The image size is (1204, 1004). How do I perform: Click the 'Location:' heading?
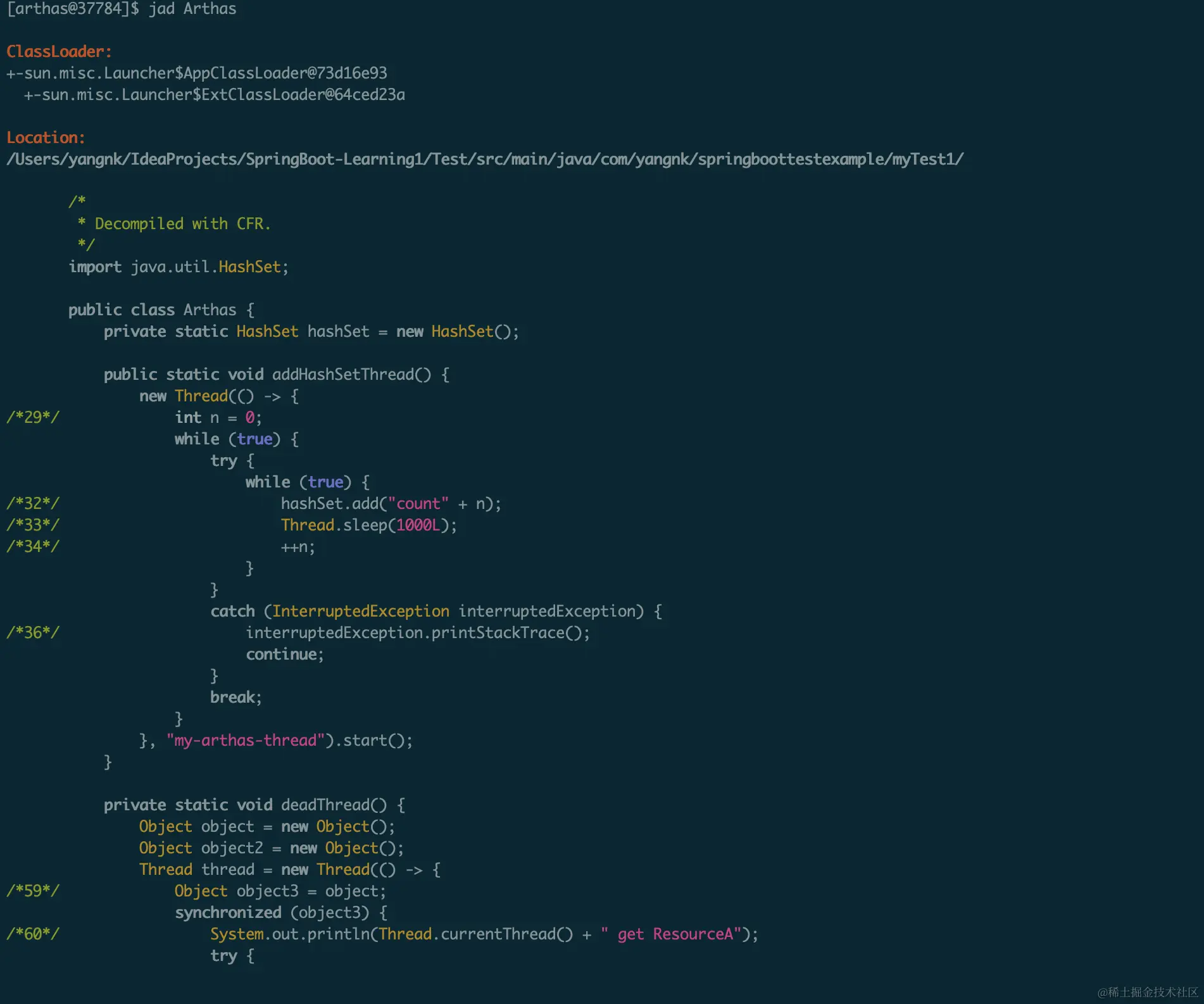click(46, 137)
